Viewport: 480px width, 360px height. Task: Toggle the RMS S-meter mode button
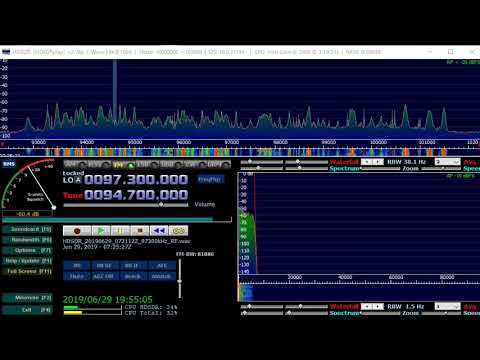click(x=9, y=164)
